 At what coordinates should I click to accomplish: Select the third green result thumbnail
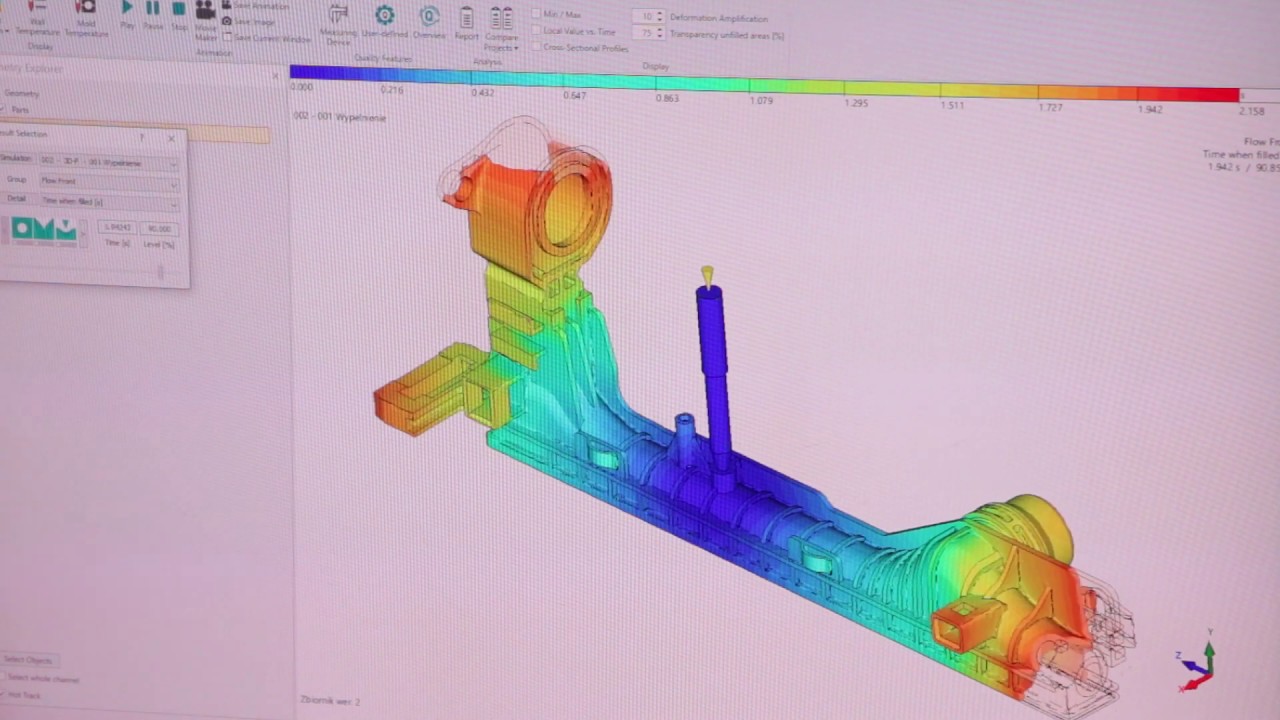coord(66,231)
